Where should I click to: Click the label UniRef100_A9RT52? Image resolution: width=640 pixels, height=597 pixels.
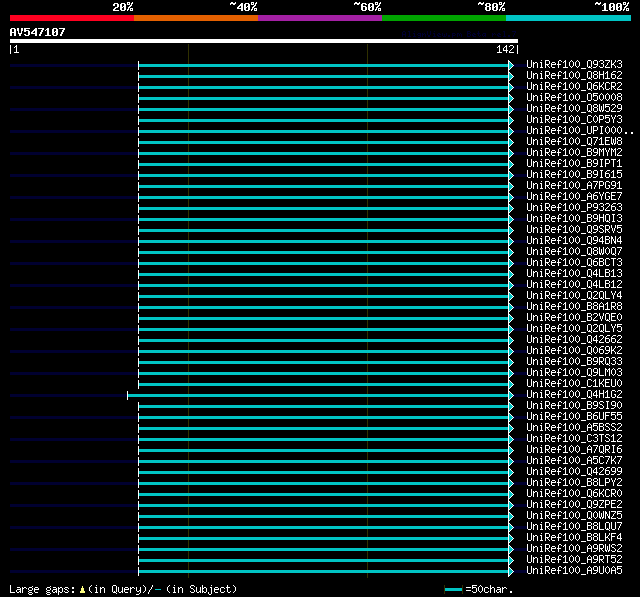574,560
